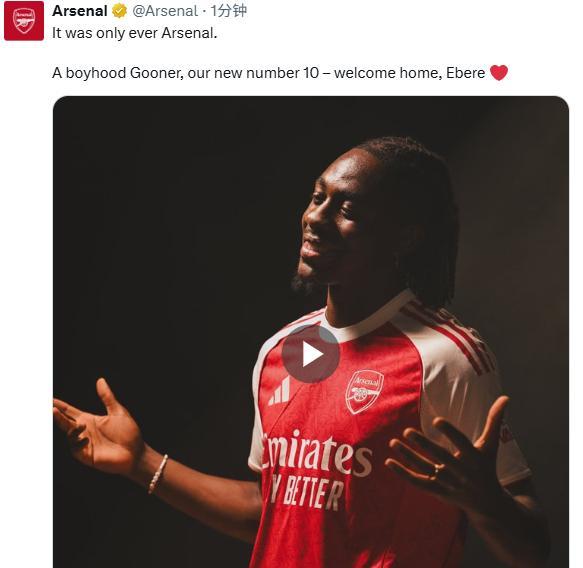Open the Arsenal display name link
Viewport: 583px width, 568px height.
(80, 11)
